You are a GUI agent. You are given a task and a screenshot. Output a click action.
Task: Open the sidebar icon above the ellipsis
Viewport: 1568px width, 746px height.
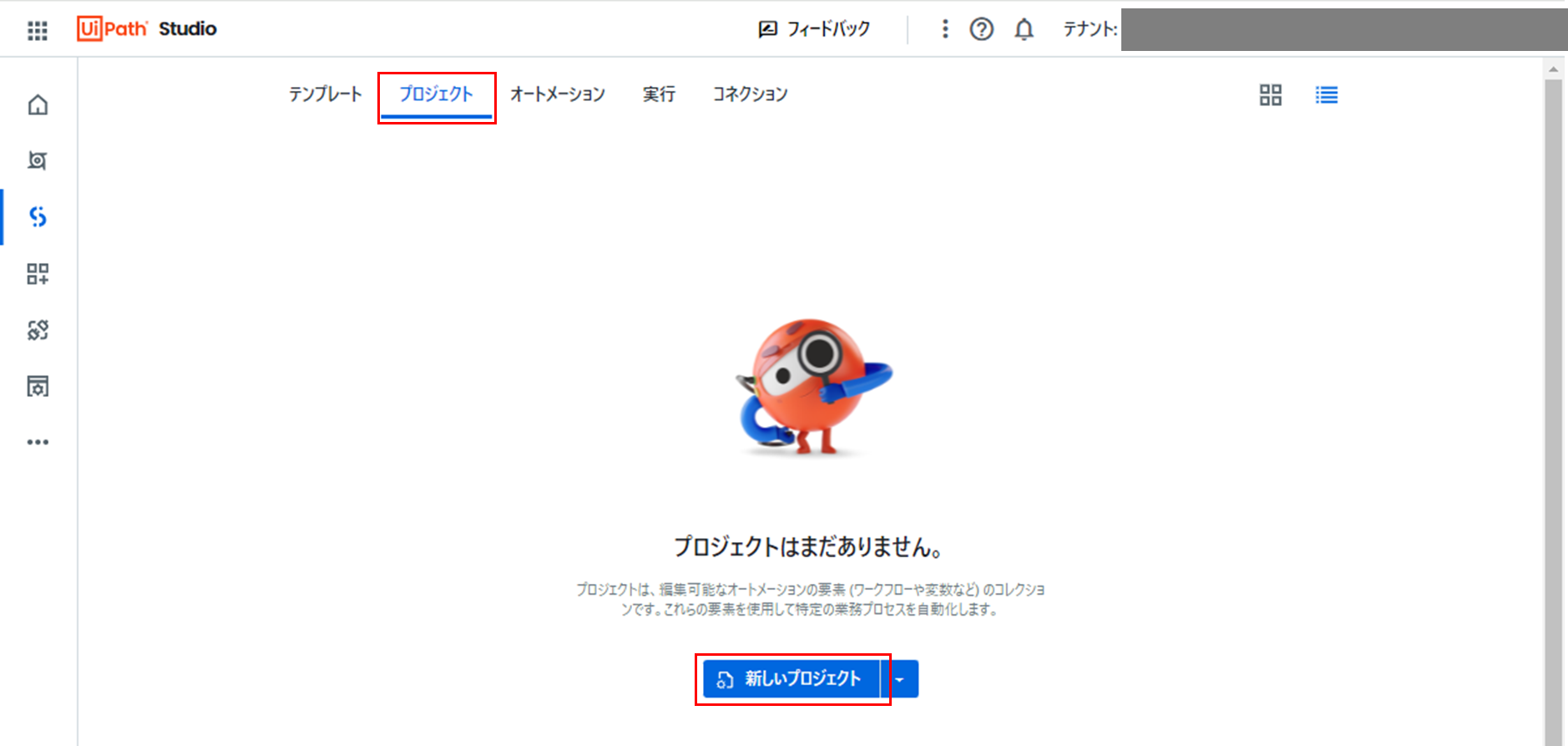[38, 386]
